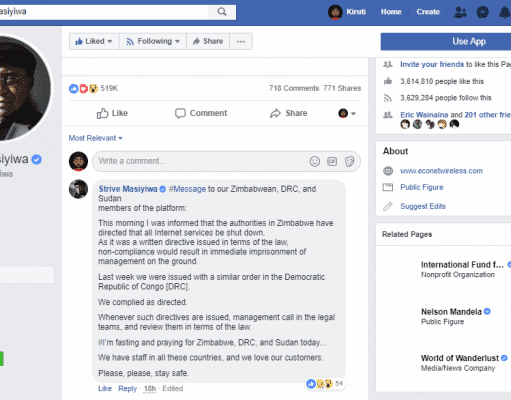Image resolution: width=511 pixels, height=400 pixels.
Task: Go to Home in the top bar
Action: coord(391,12)
